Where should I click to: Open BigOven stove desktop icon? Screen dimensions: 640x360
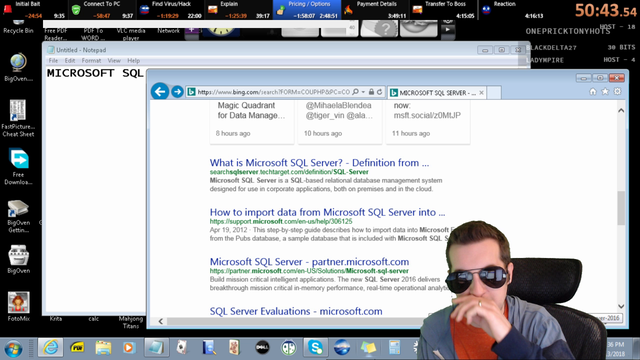click(x=18, y=259)
